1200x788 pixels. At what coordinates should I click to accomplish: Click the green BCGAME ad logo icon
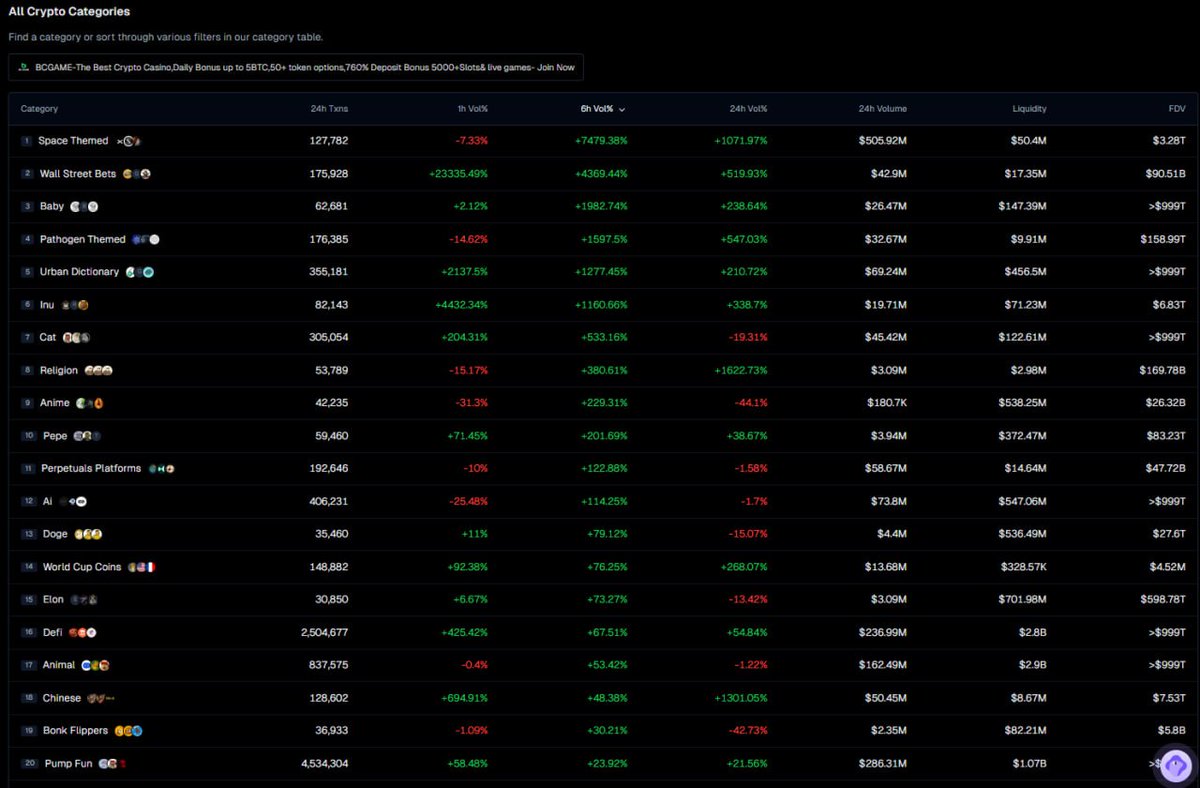(x=24, y=68)
